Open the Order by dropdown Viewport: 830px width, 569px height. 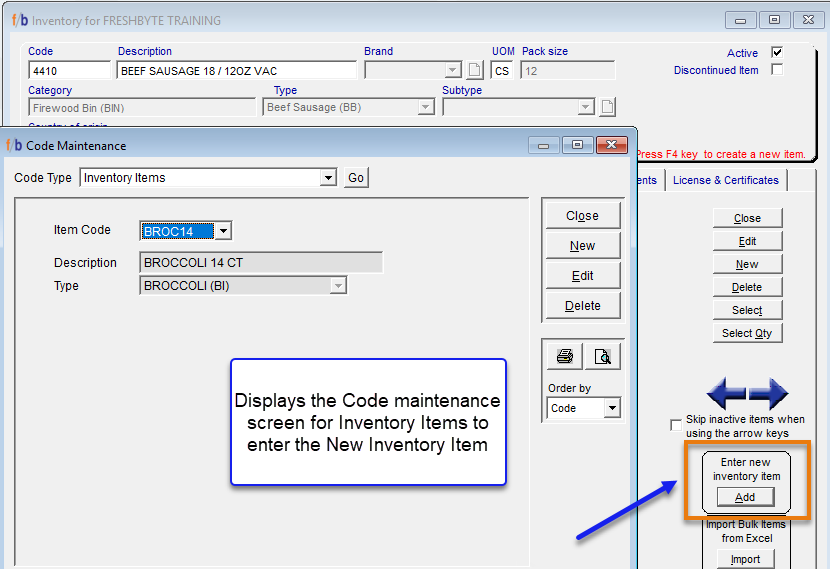611,408
